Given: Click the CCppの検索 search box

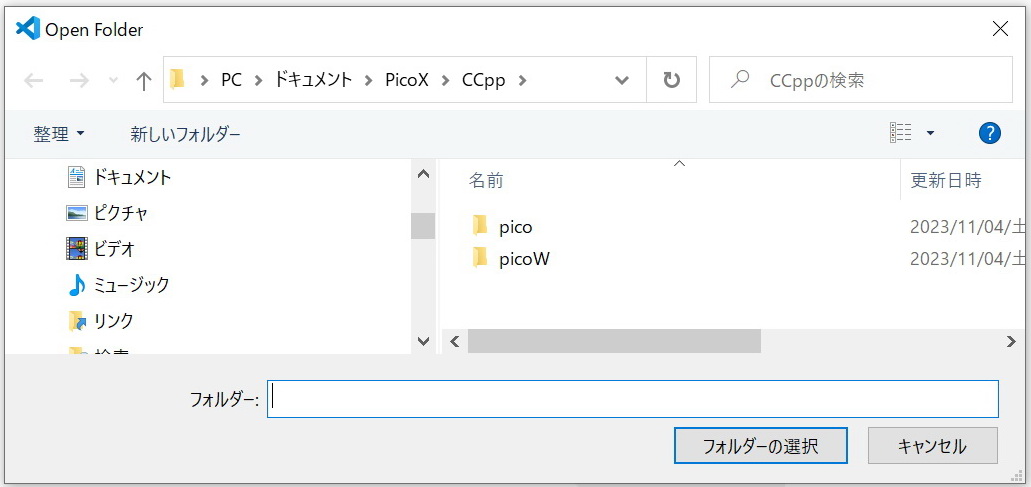Looking at the screenshot, I should (861, 80).
